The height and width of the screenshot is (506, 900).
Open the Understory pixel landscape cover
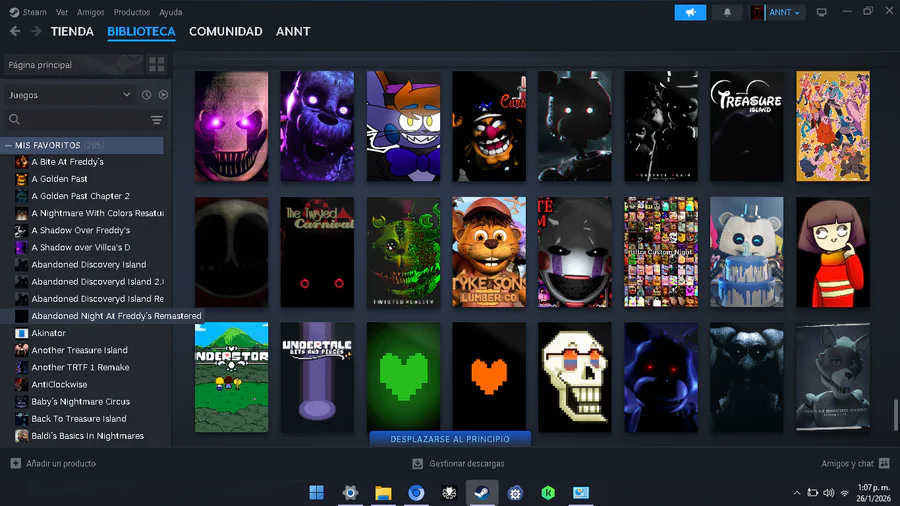[231, 377]
